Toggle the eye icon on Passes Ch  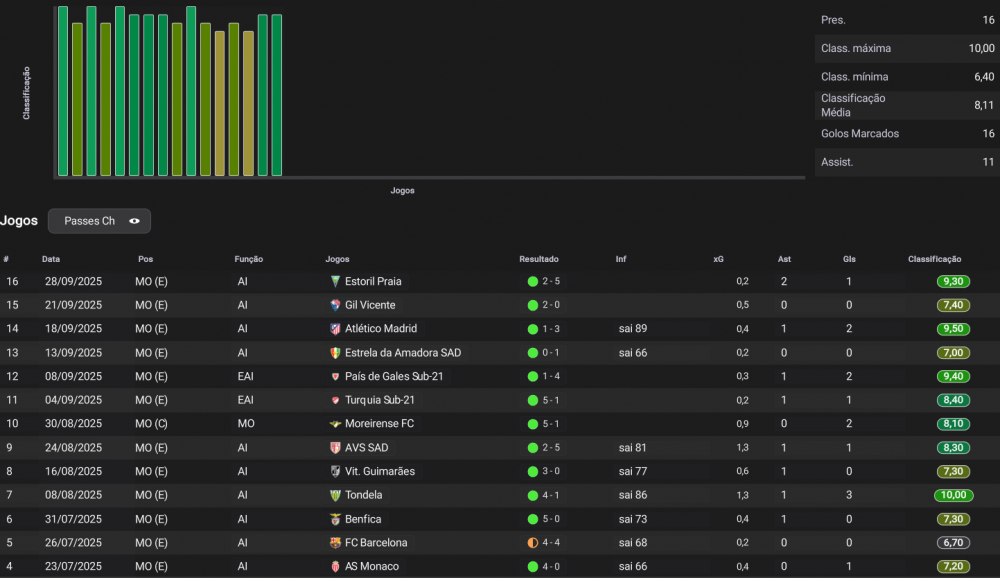[x=134, y=221]
